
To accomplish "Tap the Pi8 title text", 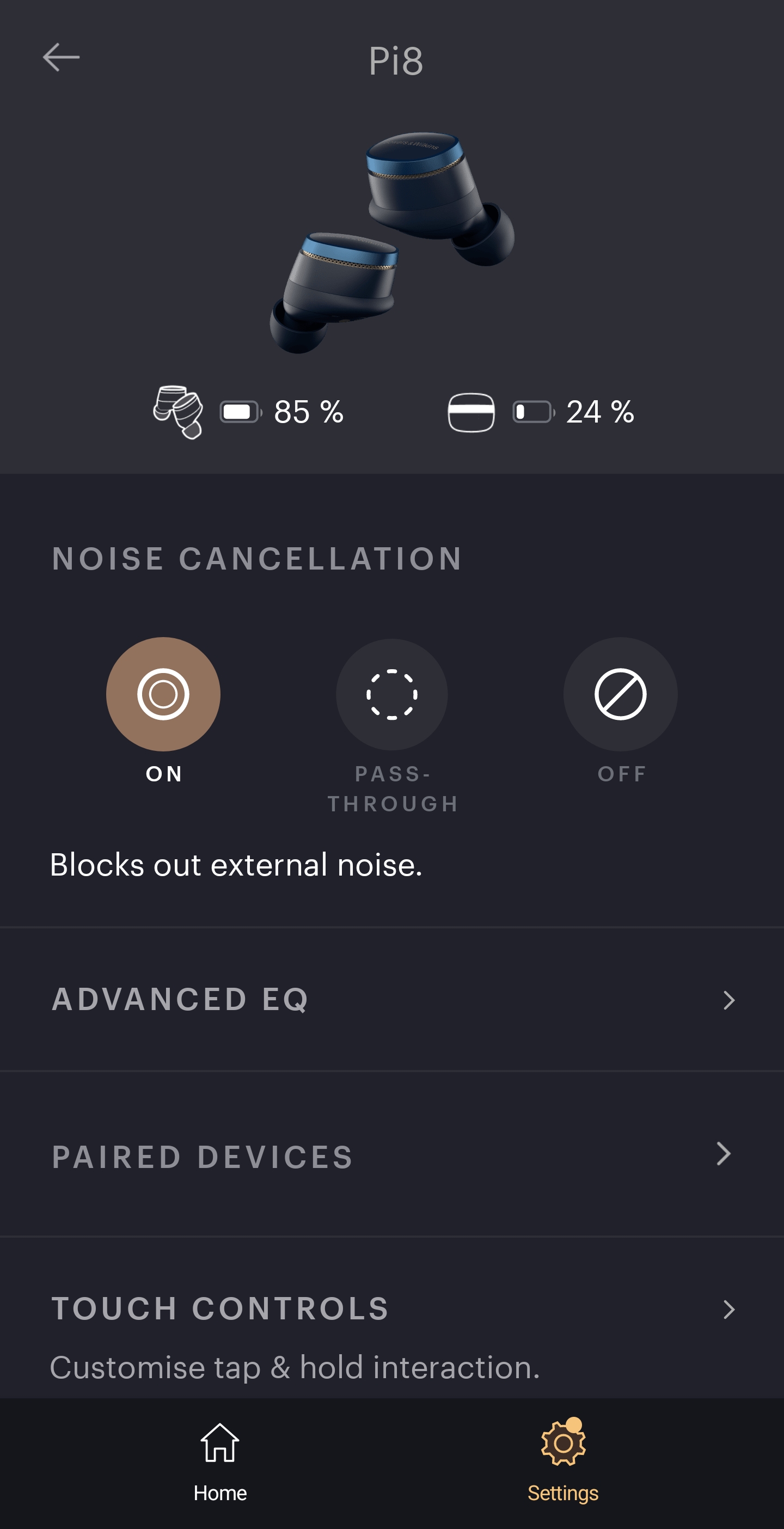I will click(396, 60).
